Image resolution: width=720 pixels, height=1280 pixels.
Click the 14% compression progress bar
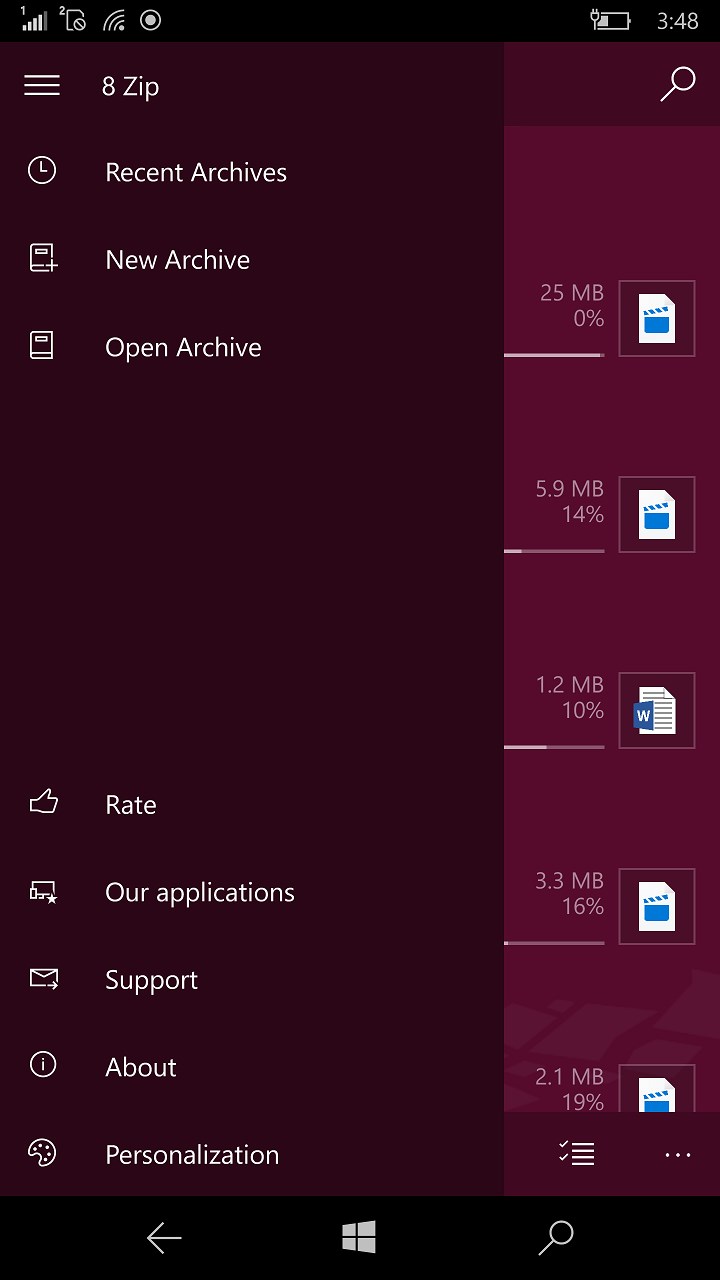[554, 551]
